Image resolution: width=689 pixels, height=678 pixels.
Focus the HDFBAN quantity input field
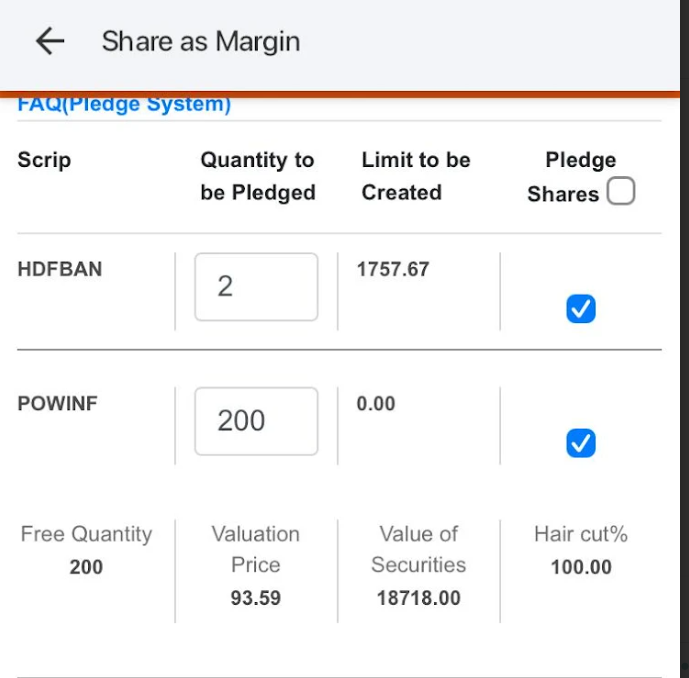[x=256, y=287]
